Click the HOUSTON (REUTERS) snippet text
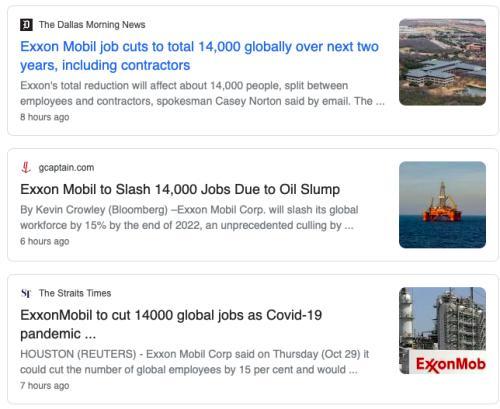The width and height of the screenshot is (500, 409). click(x=195, y=362)
